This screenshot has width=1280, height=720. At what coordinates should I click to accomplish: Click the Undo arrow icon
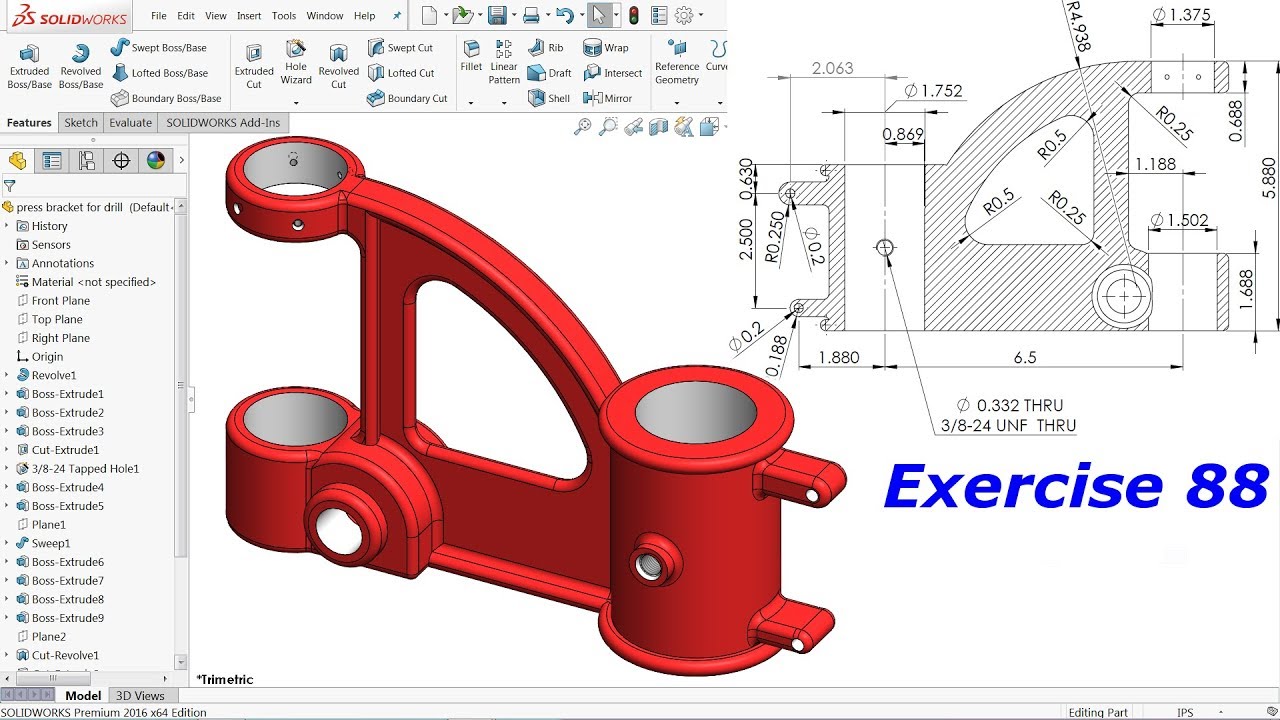pyautogui.click(x=565, y=15)
